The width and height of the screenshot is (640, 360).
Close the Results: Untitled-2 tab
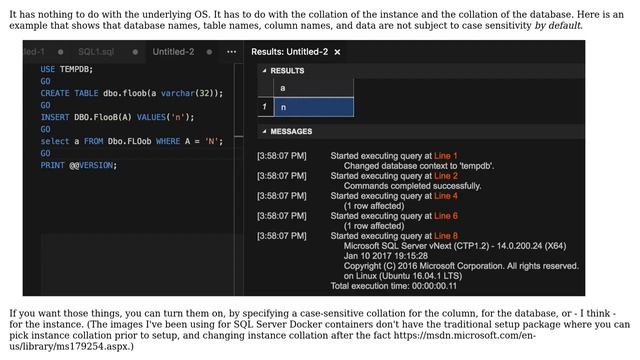(x=337, y=52)
